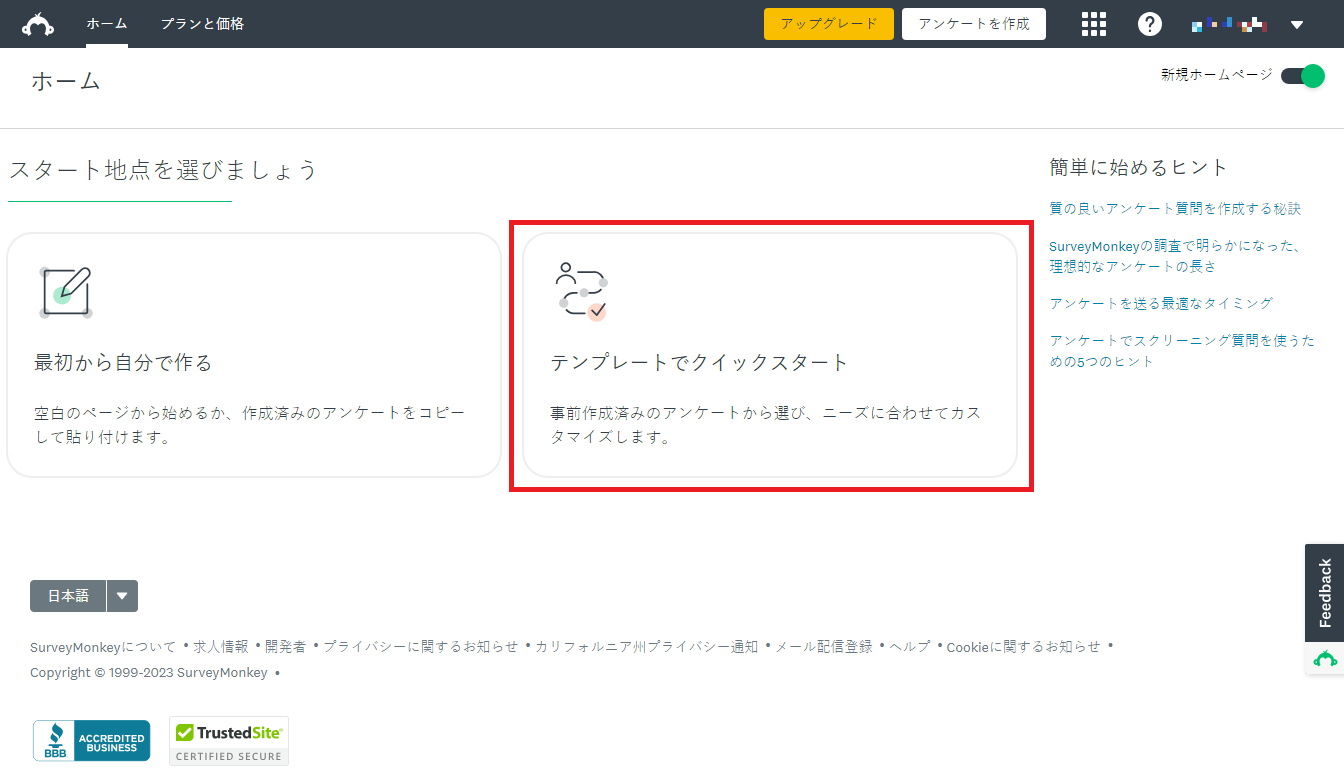Click the Feedback tab on the right edge
This screenshot has width=1344, height=770.
[1327, 592]
